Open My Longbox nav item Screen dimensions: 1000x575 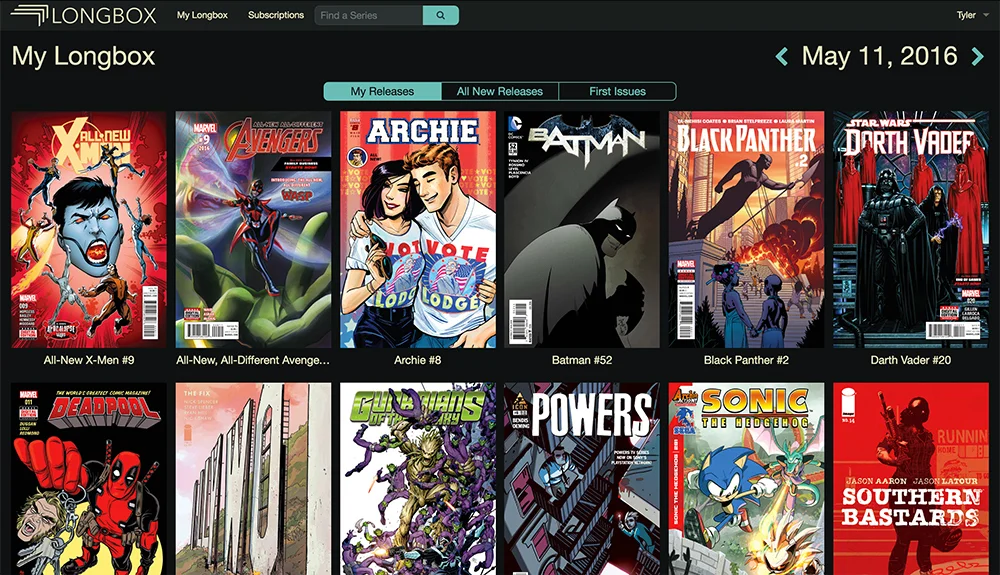[x=202, y=15]
